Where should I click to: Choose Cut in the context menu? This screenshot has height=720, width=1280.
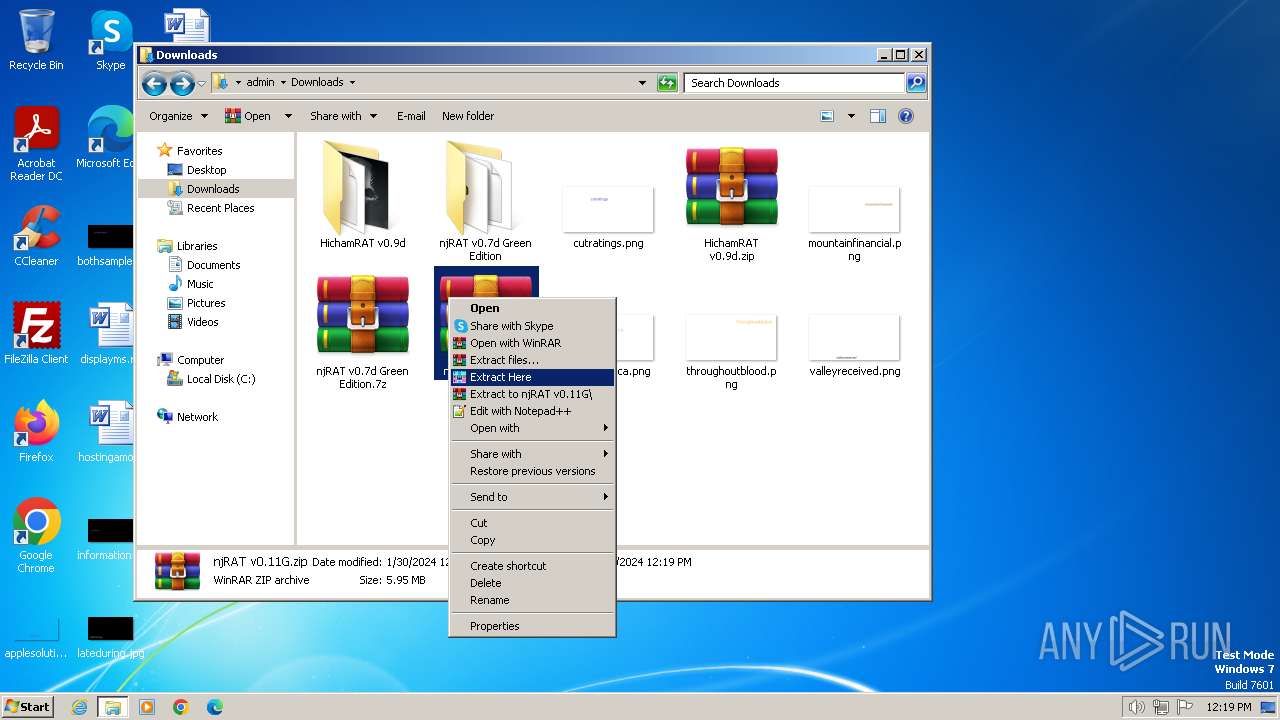pyautogui.click(x=532, y=523)
